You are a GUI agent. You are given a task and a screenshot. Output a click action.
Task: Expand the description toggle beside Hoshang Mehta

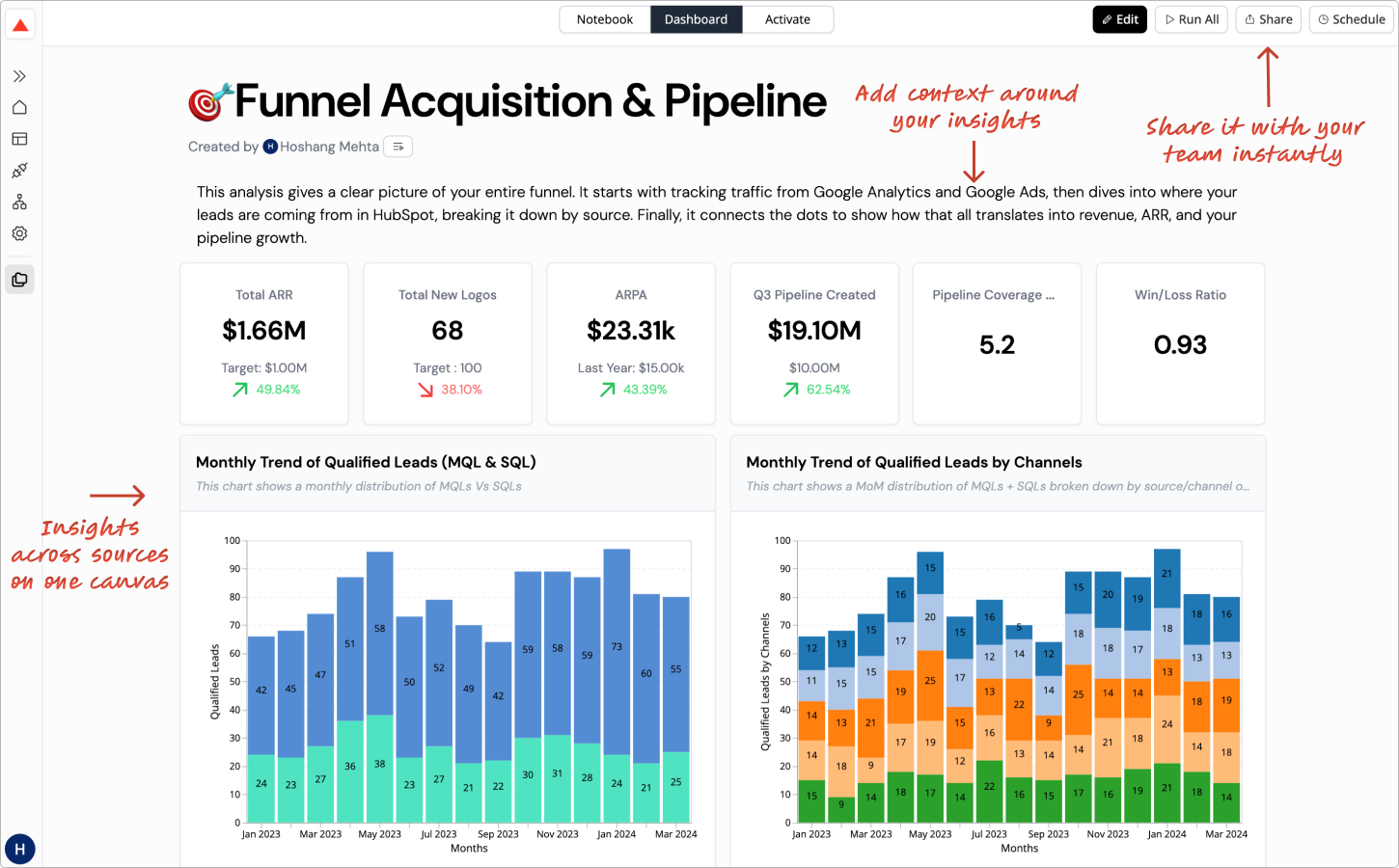[x=398, y=147]
